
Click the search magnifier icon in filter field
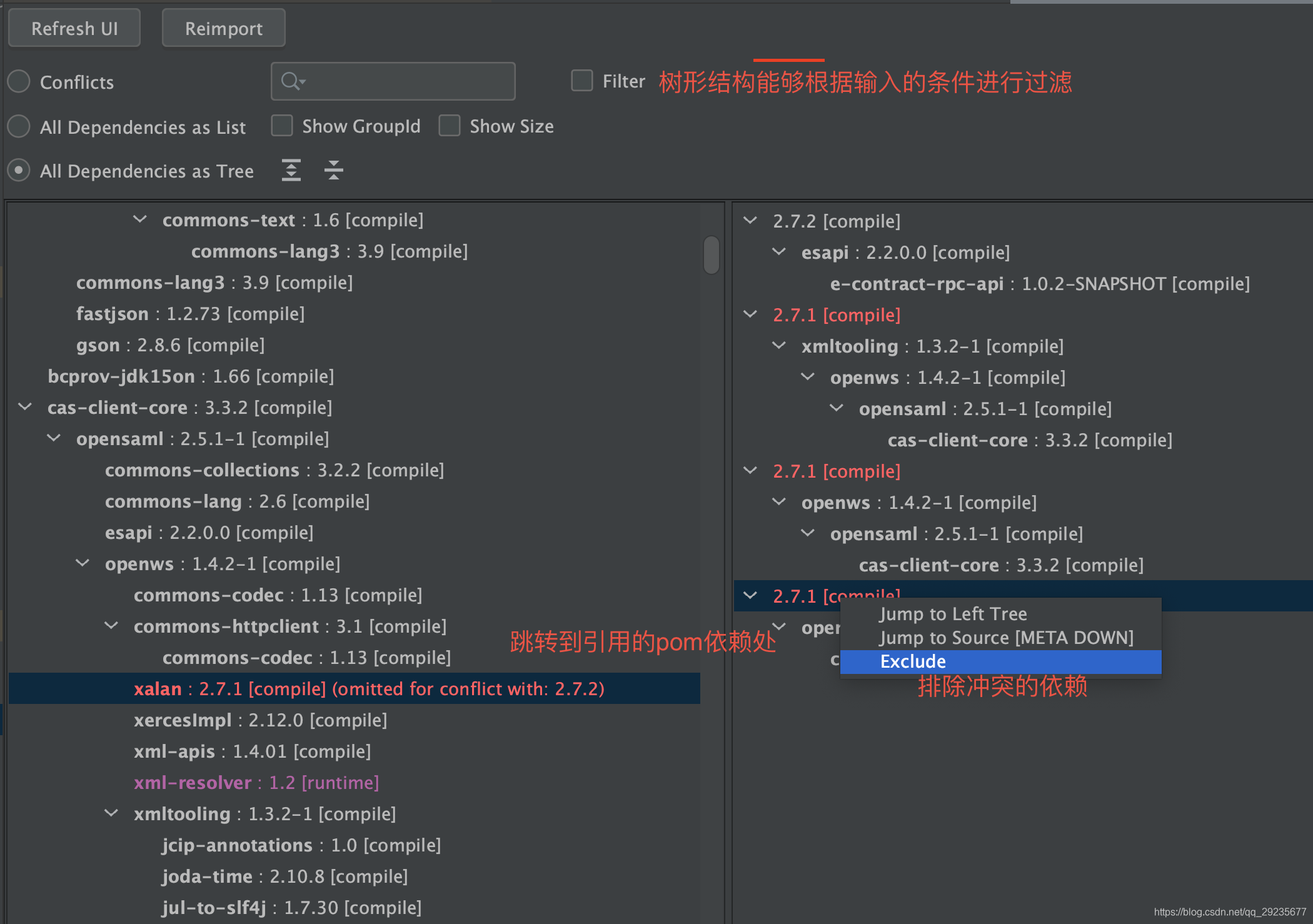[291, 81]
